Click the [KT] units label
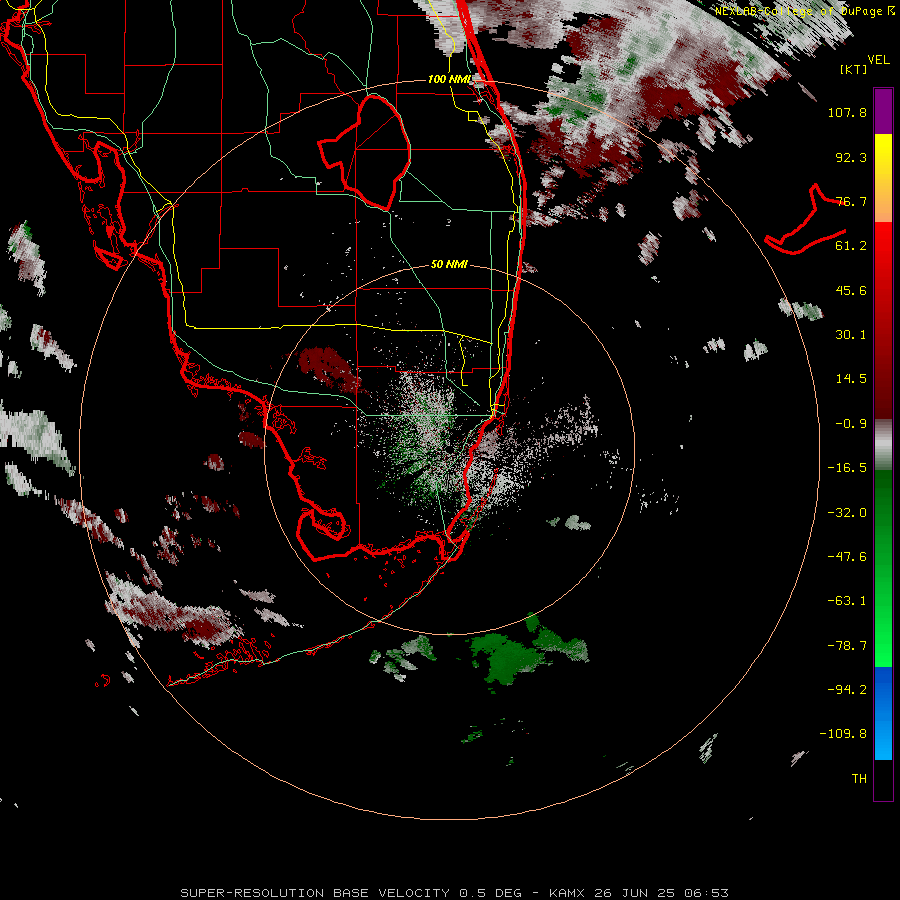The image size is (900, 900). click(x=854, y=69)
